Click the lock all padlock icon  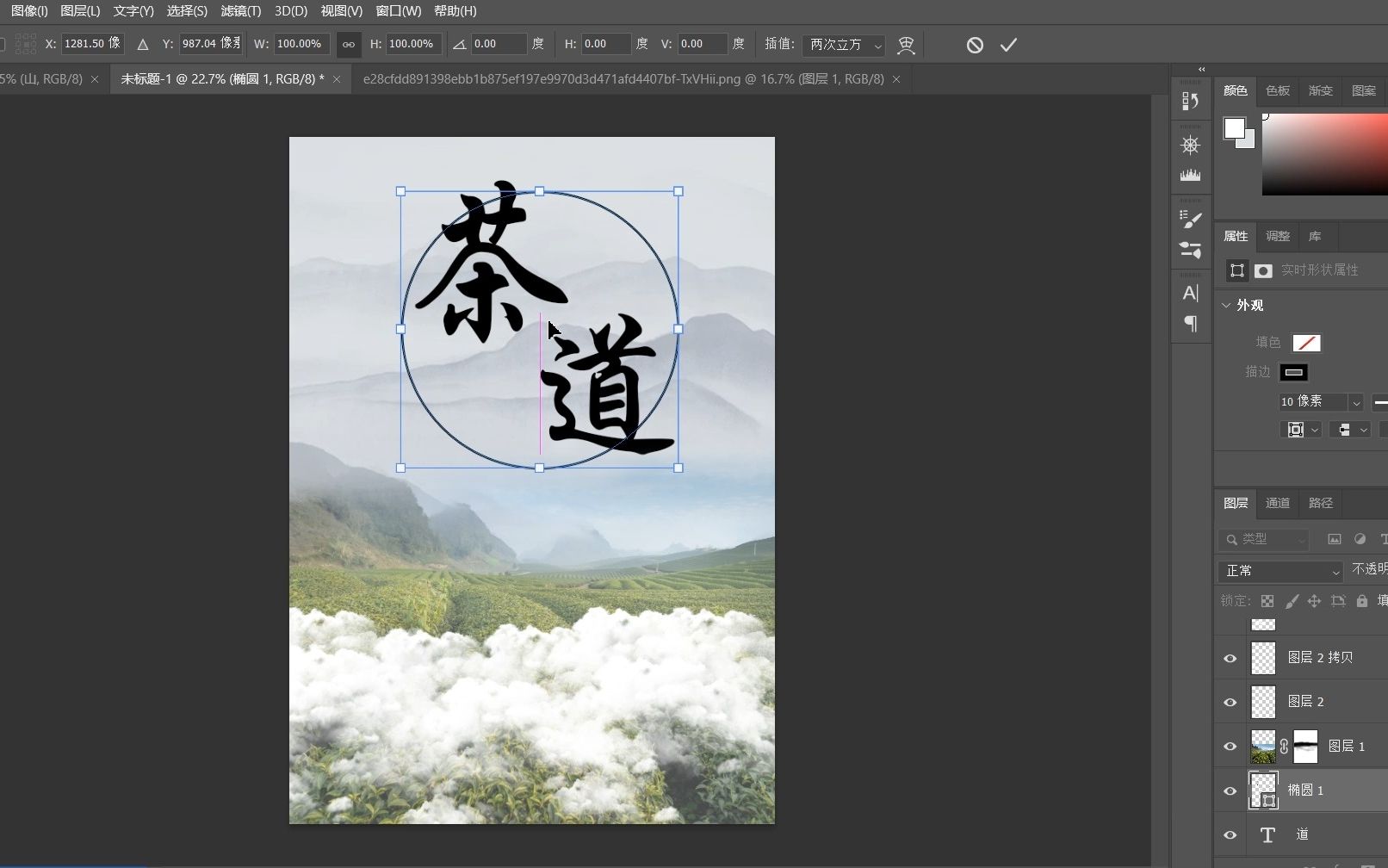1361,601
